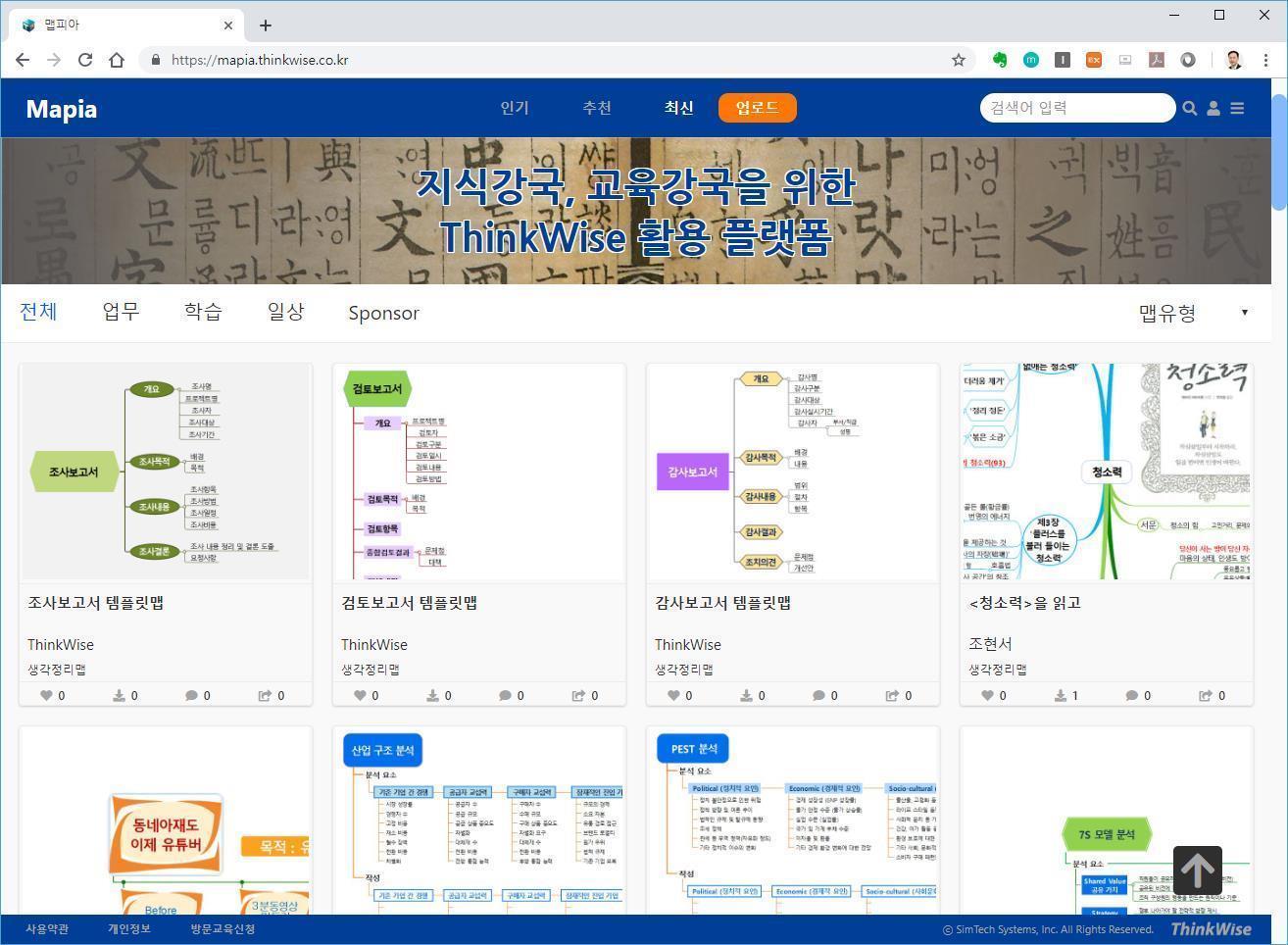Click the scroll-to-top arrow button

coord(1197,870)
